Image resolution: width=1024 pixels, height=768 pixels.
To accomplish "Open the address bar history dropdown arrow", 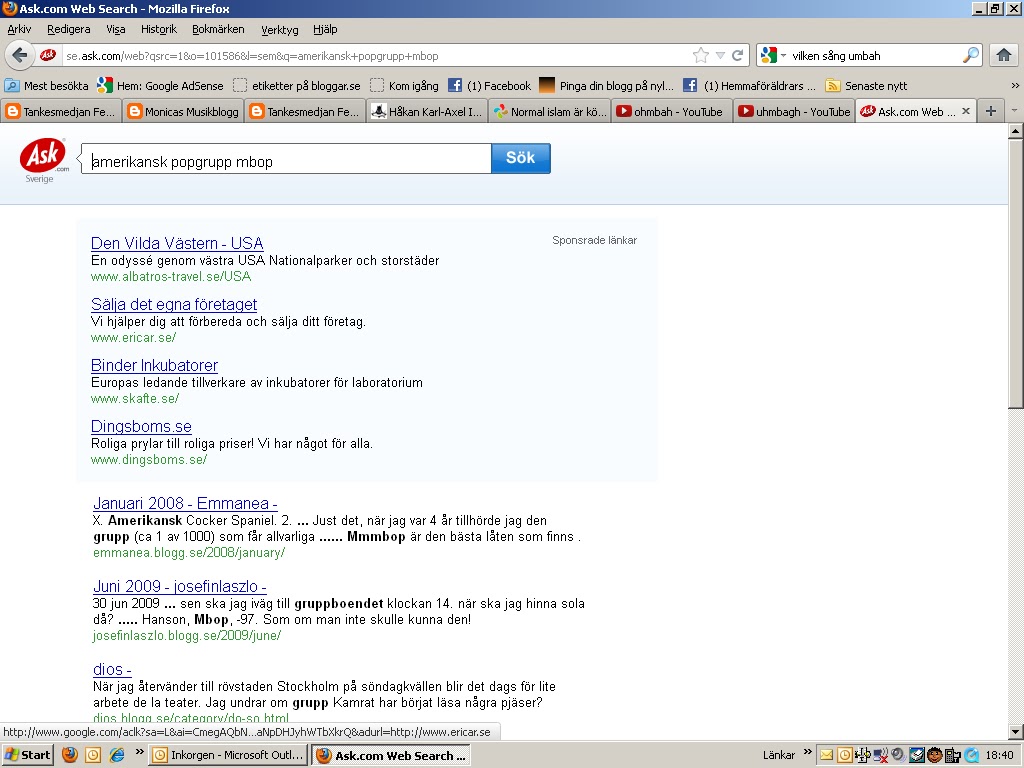I will tap(720, 56).
